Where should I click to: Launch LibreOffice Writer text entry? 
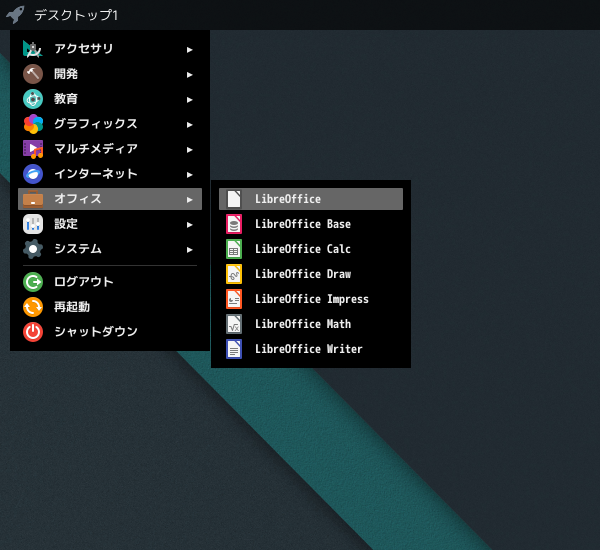pos(308,349)
